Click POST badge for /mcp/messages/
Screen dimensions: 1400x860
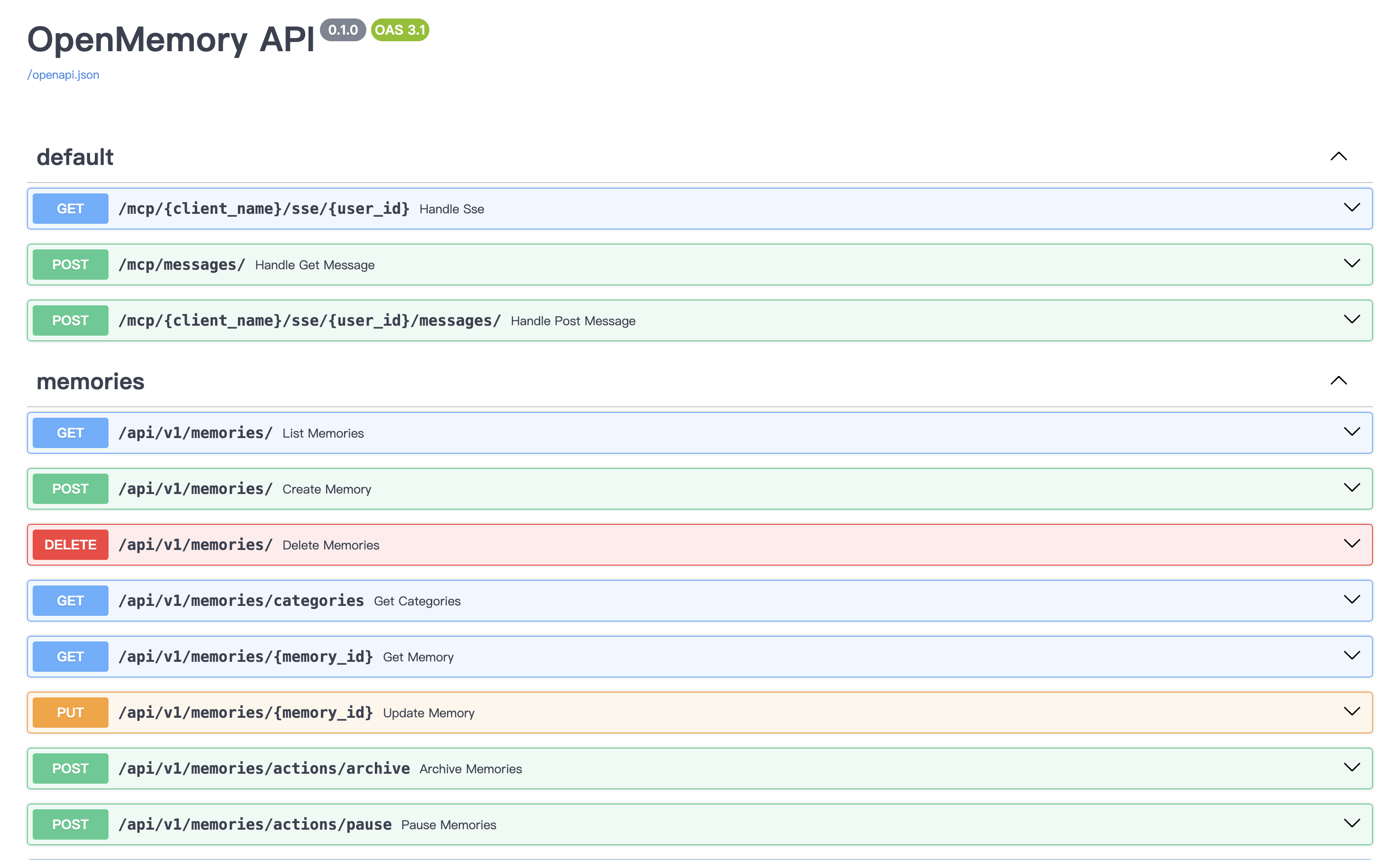coord(71,265)
